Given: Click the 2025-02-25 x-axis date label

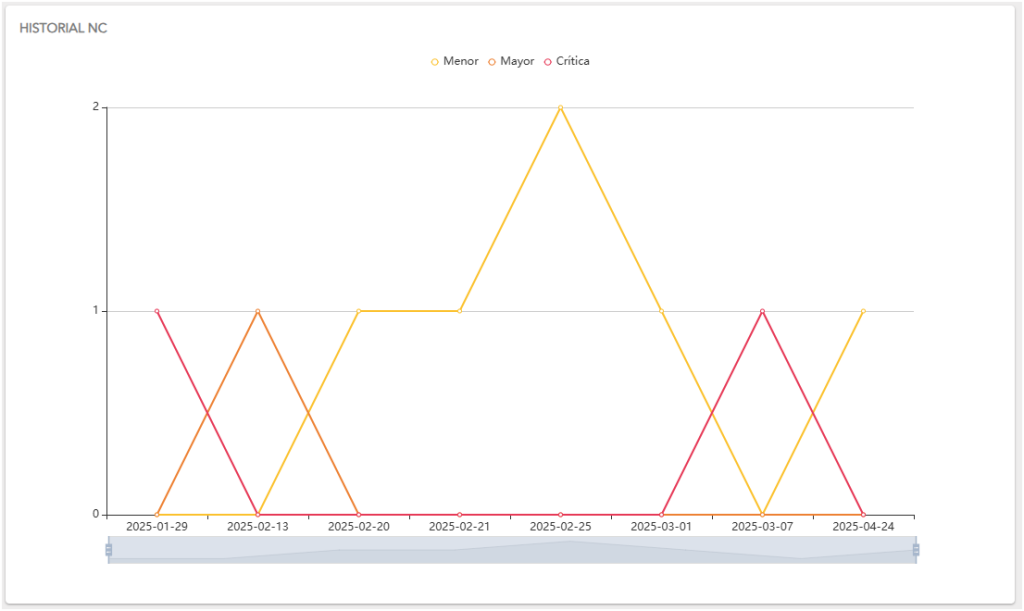Looking at the screenshot, I should (x=560, y=526).
